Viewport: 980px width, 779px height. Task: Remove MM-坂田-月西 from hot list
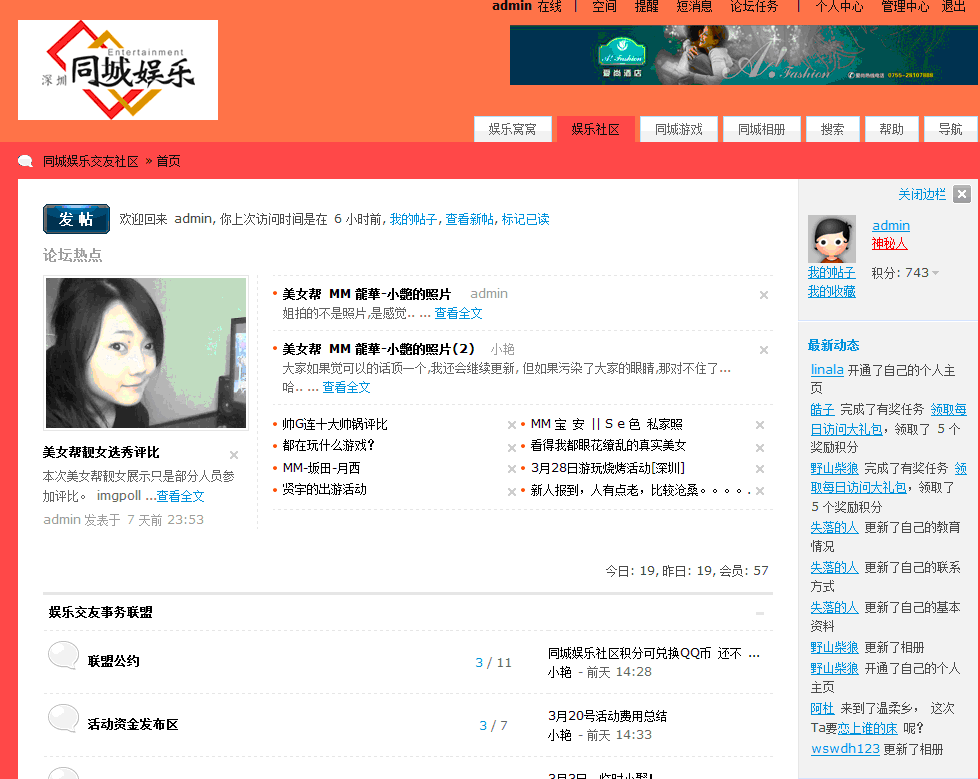[x=512, y=469]
